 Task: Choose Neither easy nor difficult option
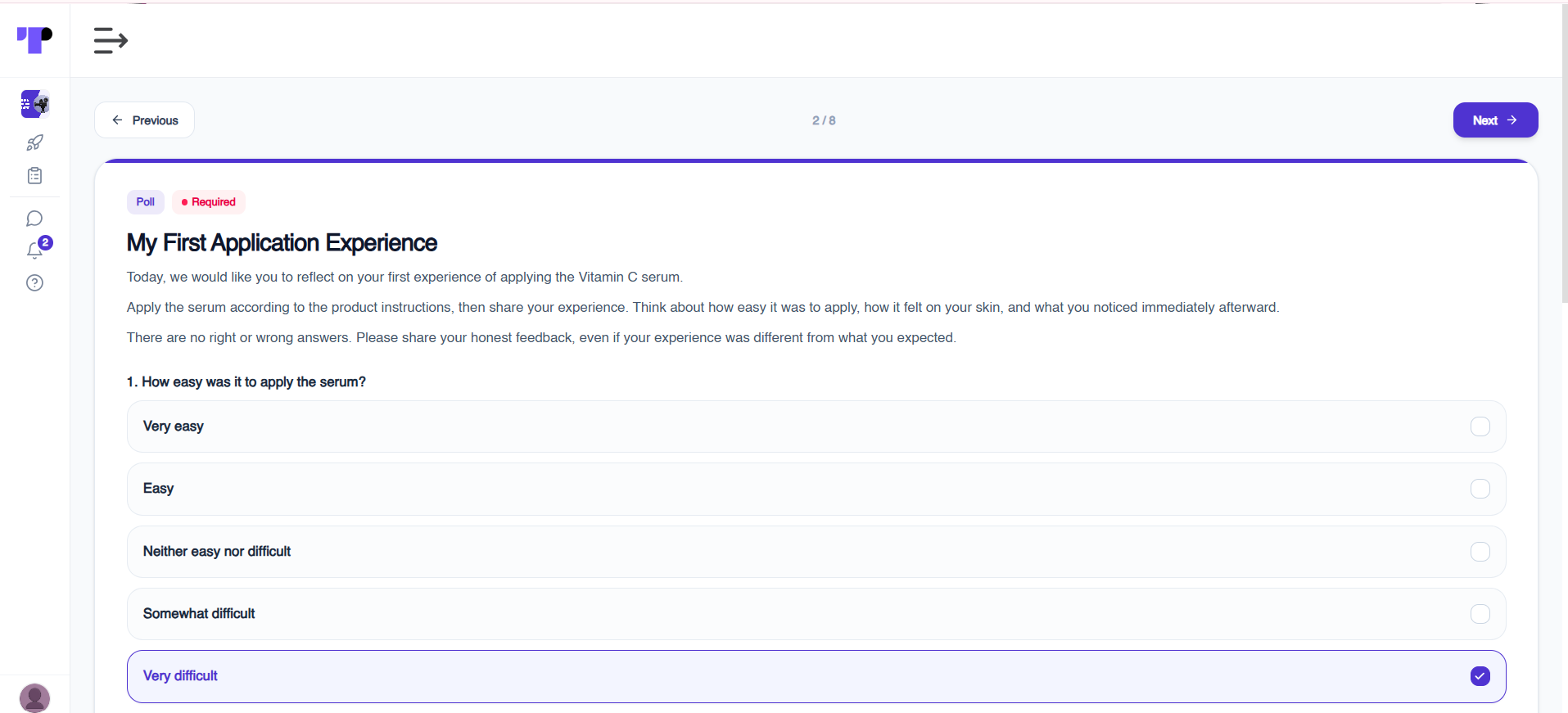(816, 552)
